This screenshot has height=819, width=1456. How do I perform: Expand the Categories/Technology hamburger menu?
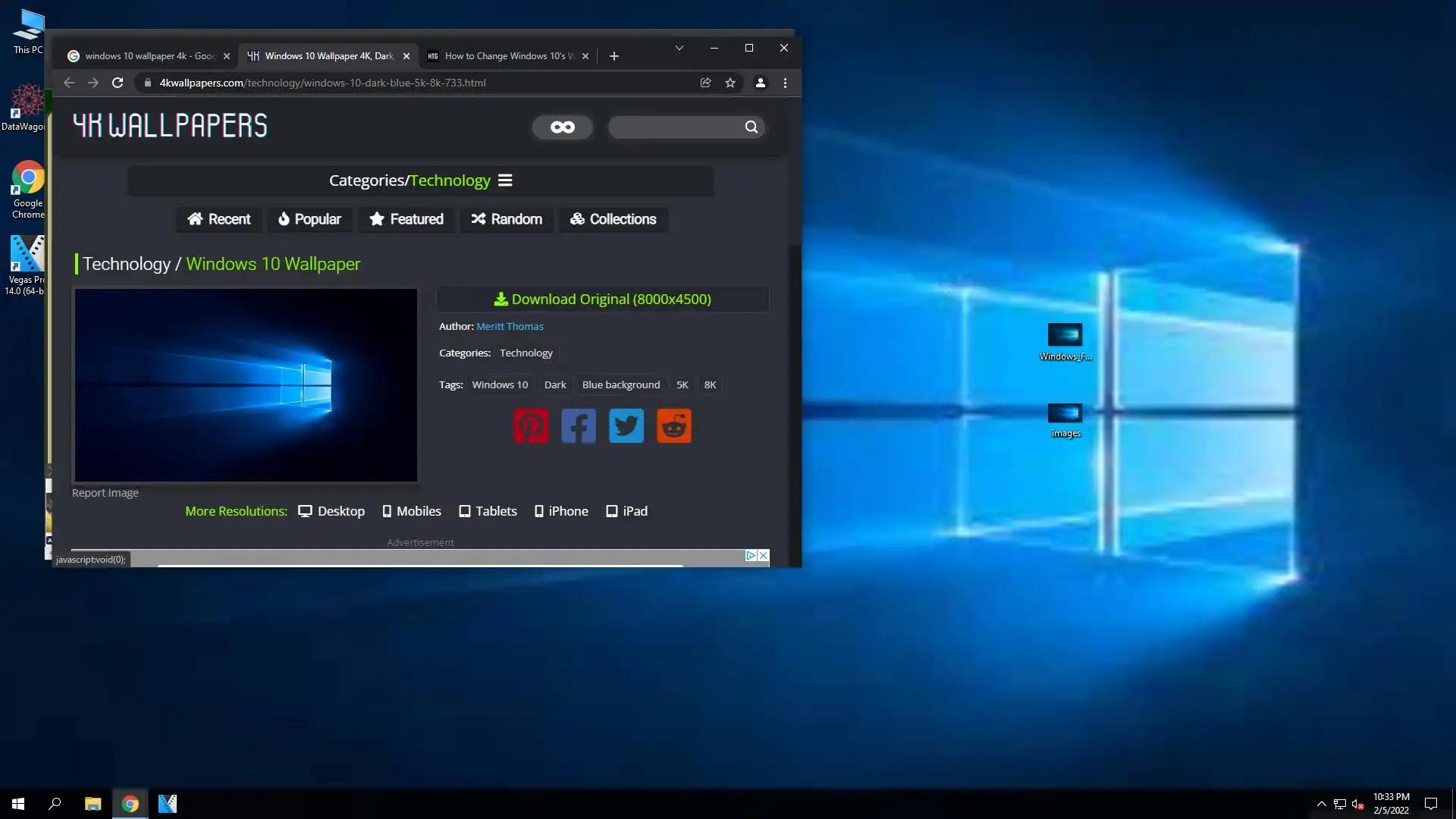click(x=505, y=180)
